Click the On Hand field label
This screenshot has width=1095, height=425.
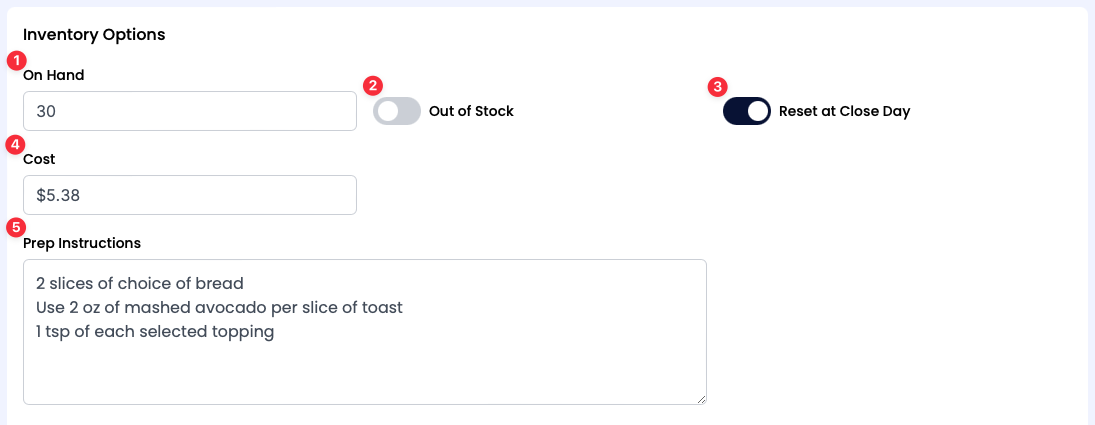coord(54,75)
